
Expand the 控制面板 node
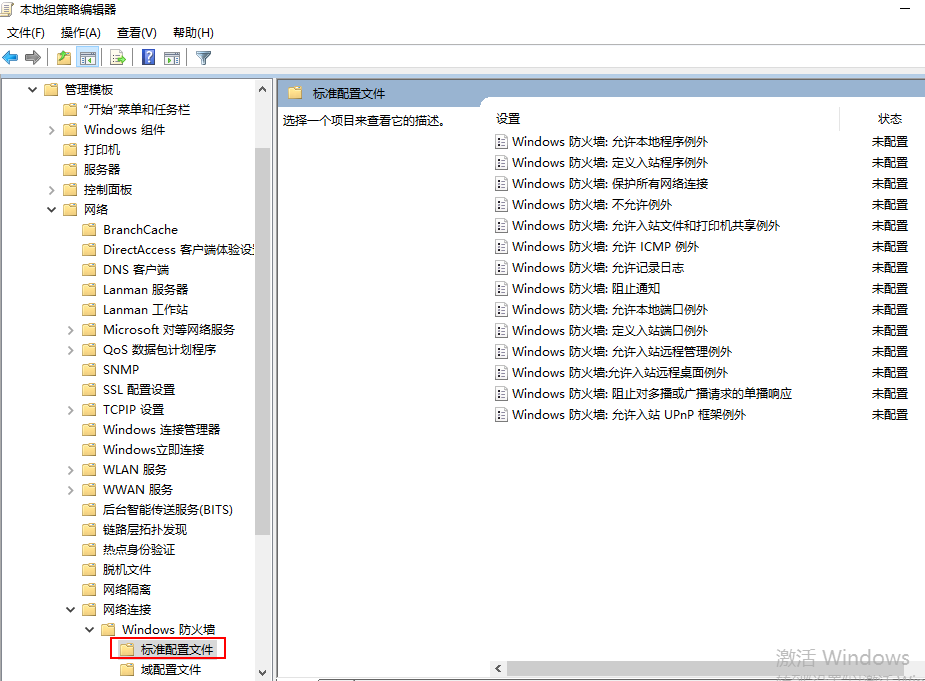click(51, 190)
